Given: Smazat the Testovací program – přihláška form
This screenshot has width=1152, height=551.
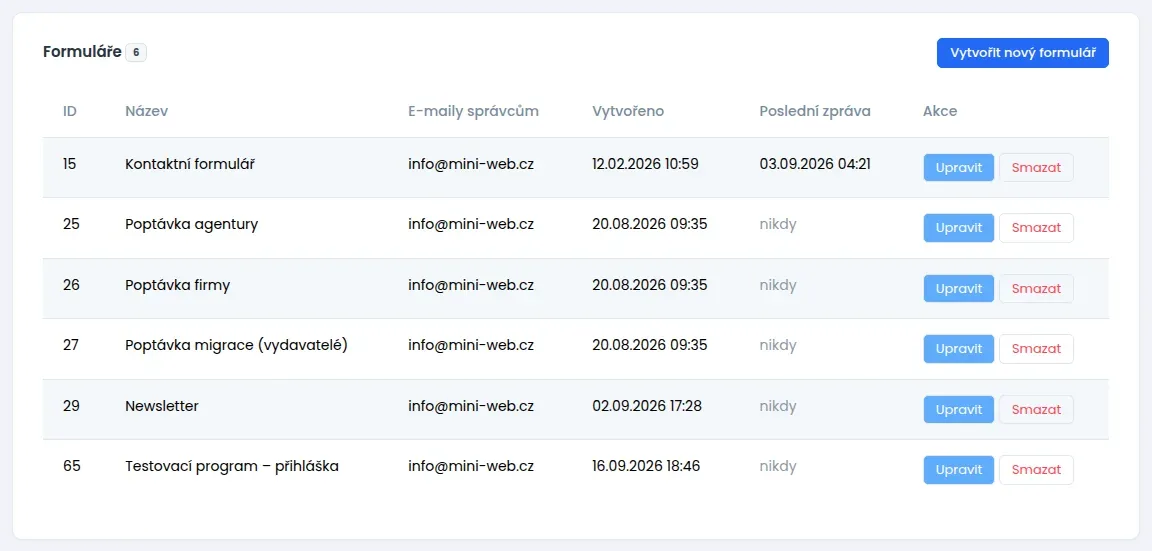Looking at the screenshot, I should pyautogui.click(x=1036, y=470).
